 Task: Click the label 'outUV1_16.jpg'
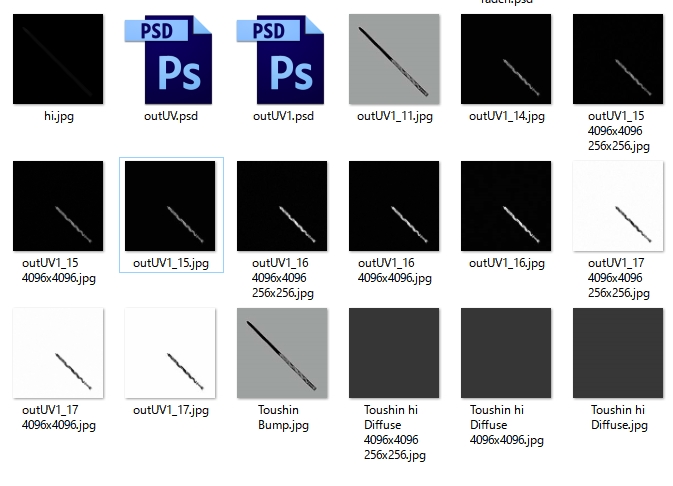[507, 264]
